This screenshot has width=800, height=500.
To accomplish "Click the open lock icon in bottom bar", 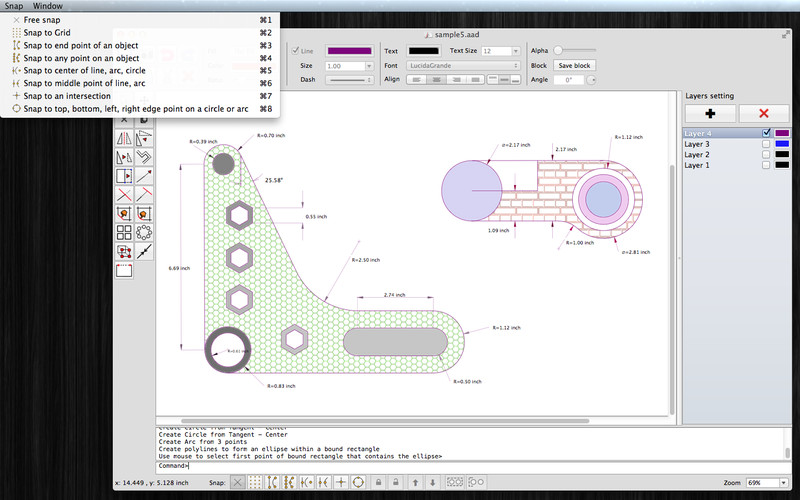I will point(395,482).
